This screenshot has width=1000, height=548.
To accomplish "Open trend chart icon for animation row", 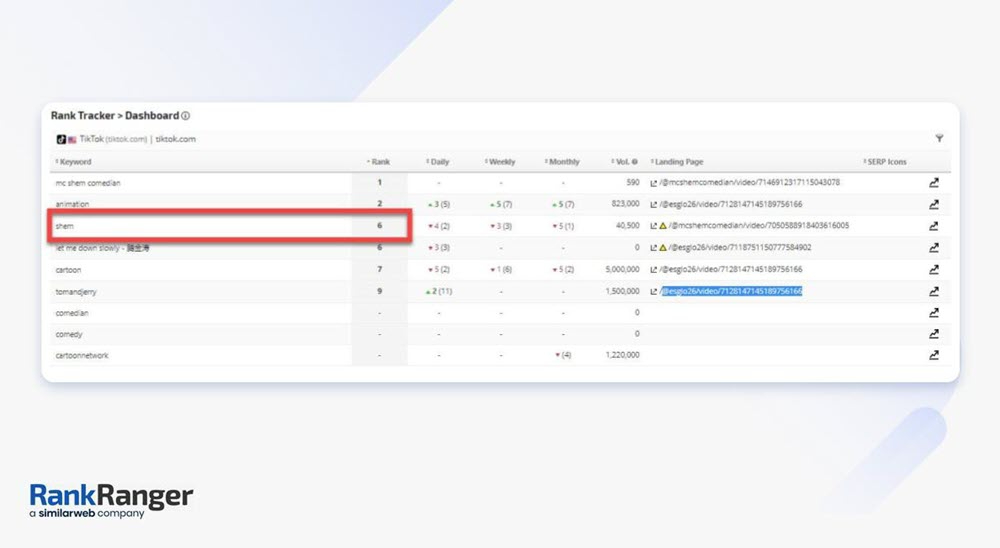I will coord(934,204).
